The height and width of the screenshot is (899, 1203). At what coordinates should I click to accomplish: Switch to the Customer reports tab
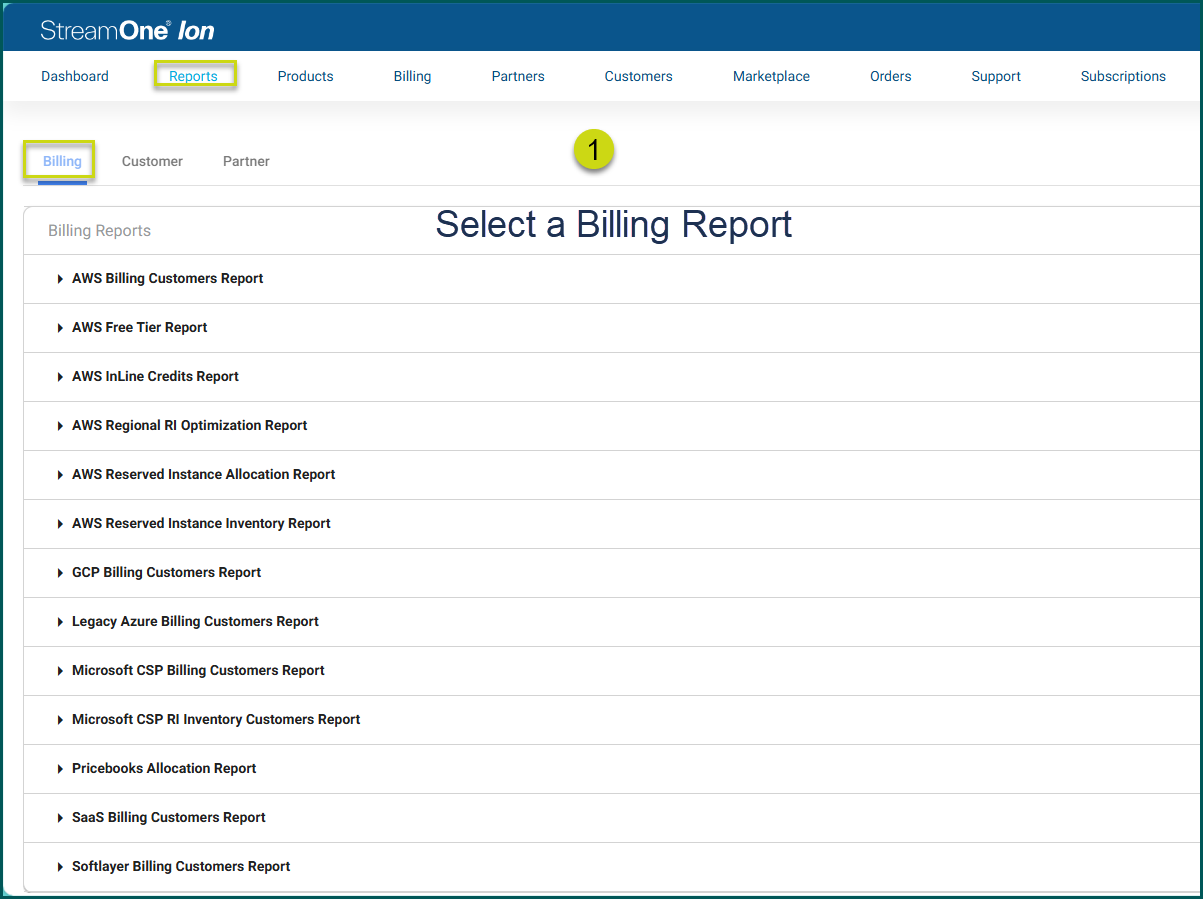[152, 161]
